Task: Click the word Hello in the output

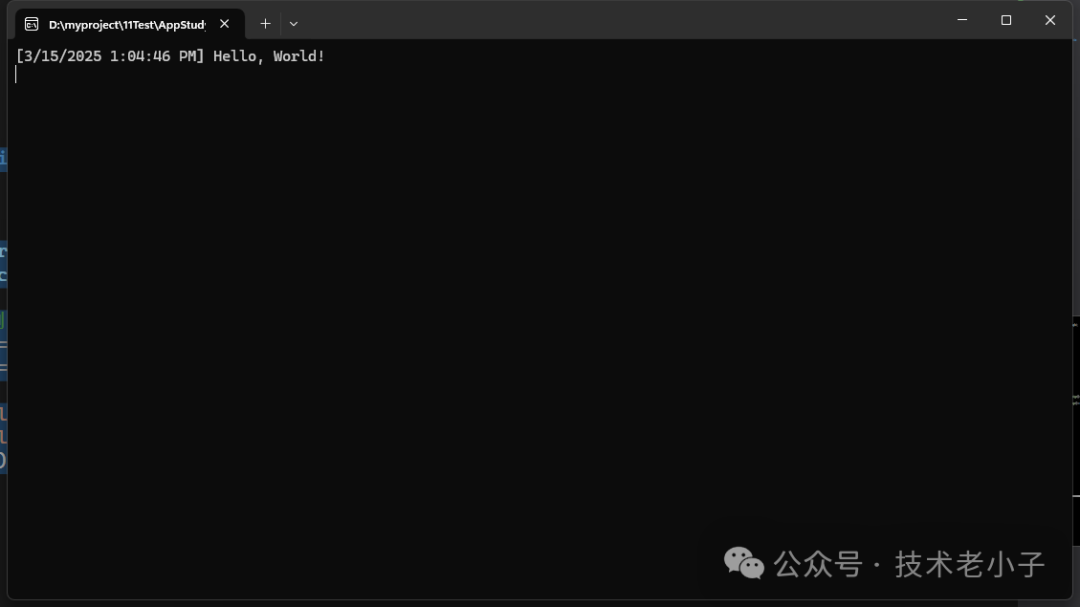Action: pyautogui.click(x=234, y=56)
